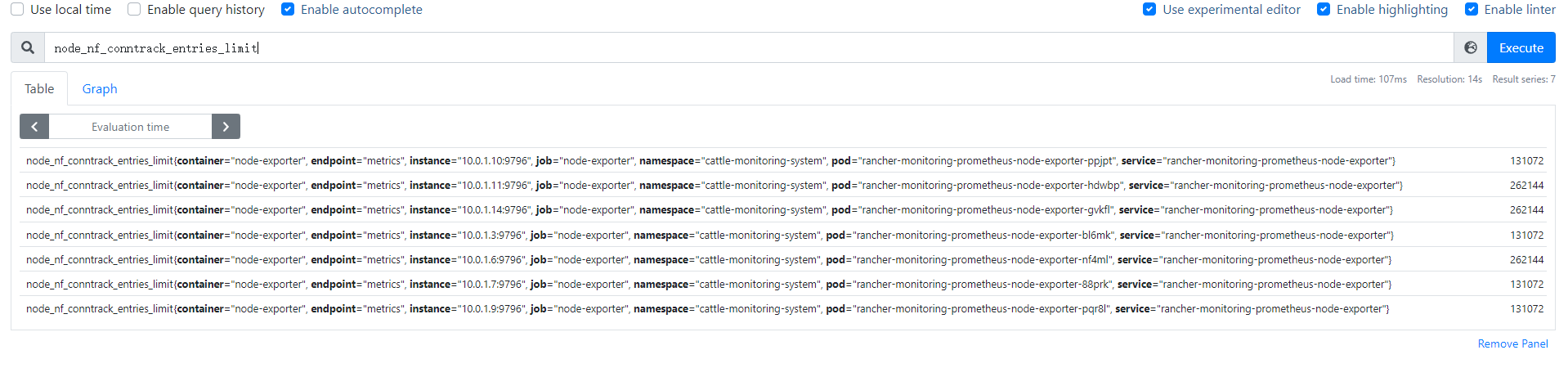Viewport: 1568px width, 368px height.
Task: Disable the autocomplete checkbox
Action: pyautogui.click(x=288, y=10)
